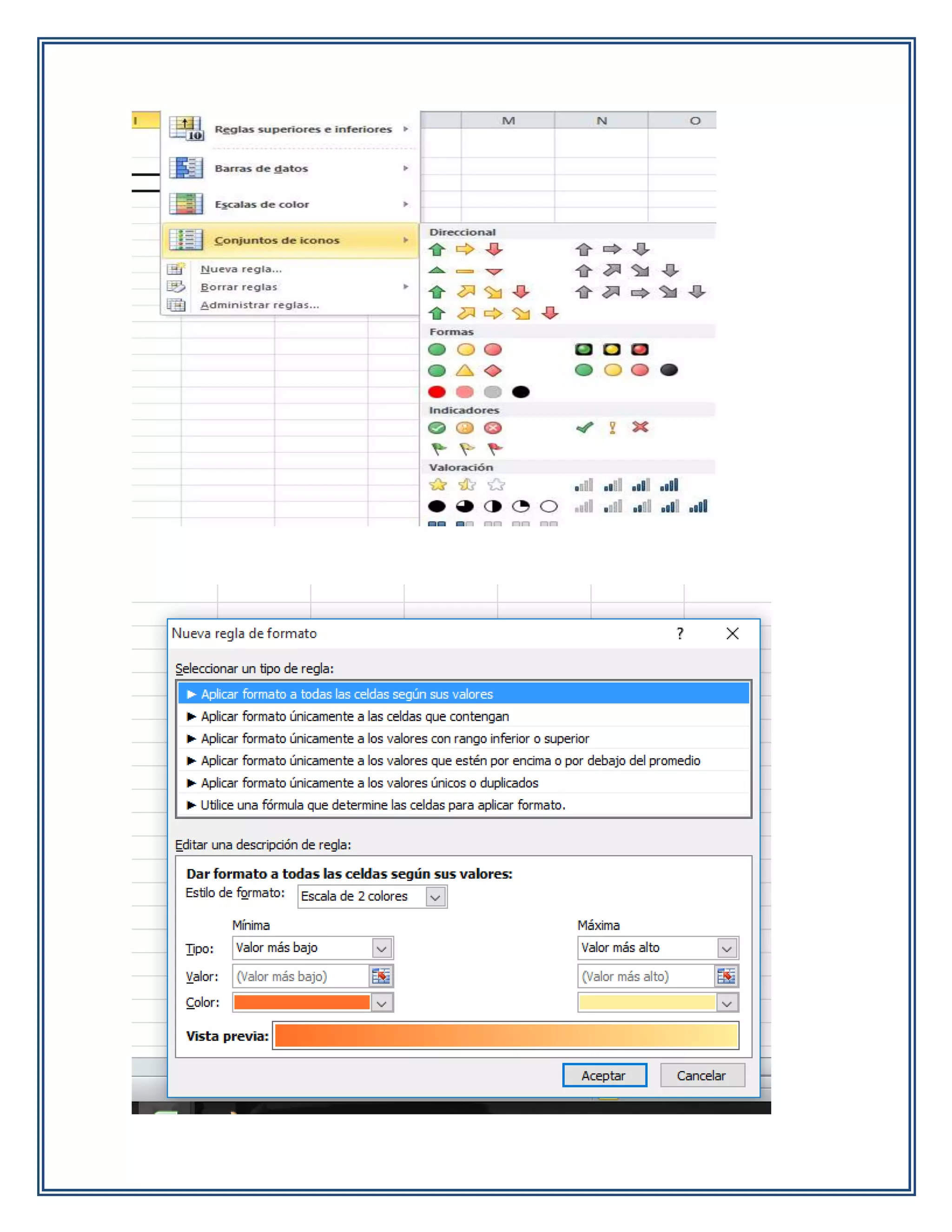Choose the 3 colored arrows icon set
The width and height of the screenshot is (952, 1232).
tap(465, 249)
